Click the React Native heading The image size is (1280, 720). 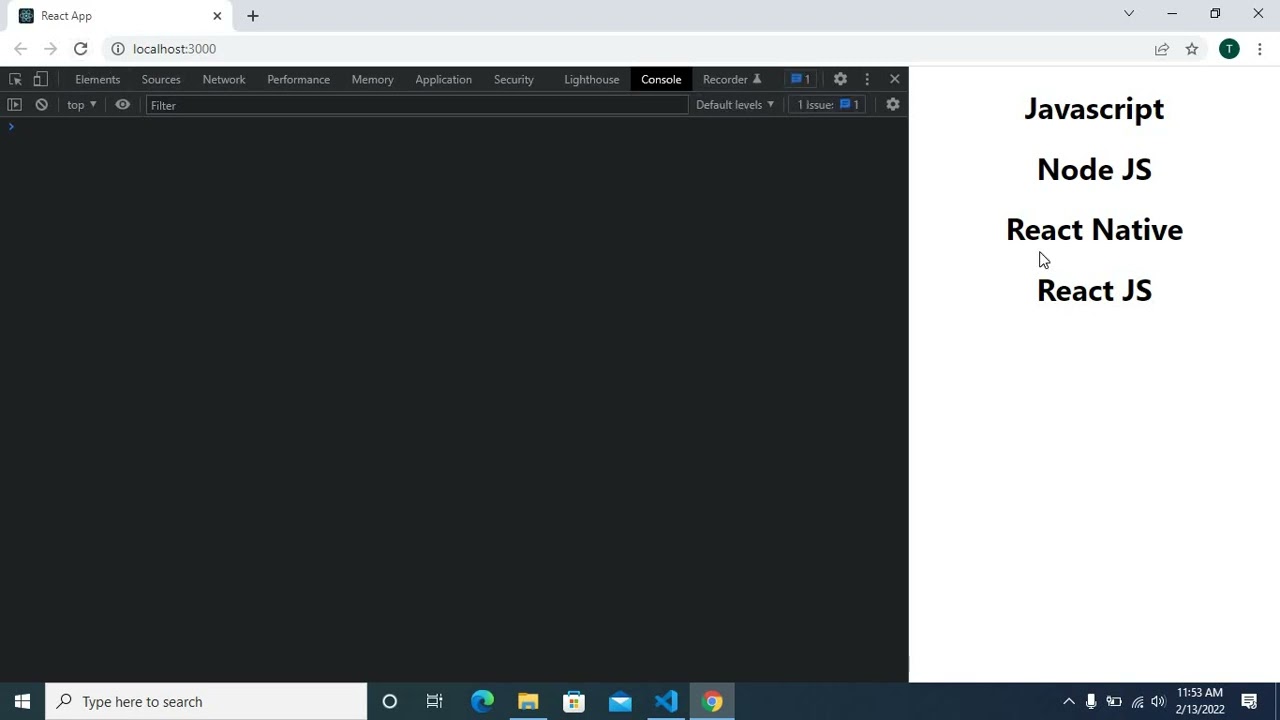(1094, 229)
